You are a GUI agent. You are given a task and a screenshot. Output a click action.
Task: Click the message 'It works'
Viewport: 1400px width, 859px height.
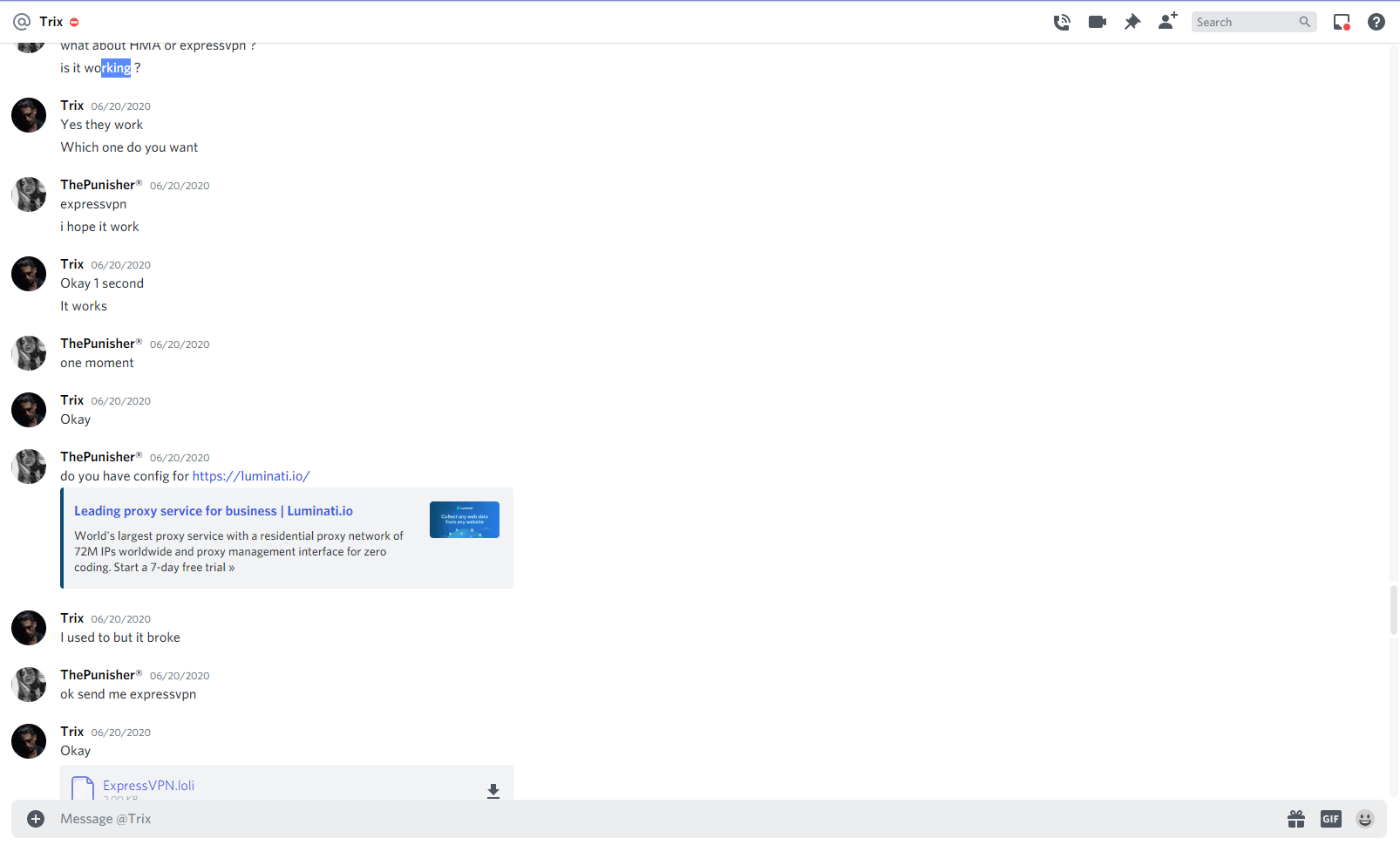(84, 306)
